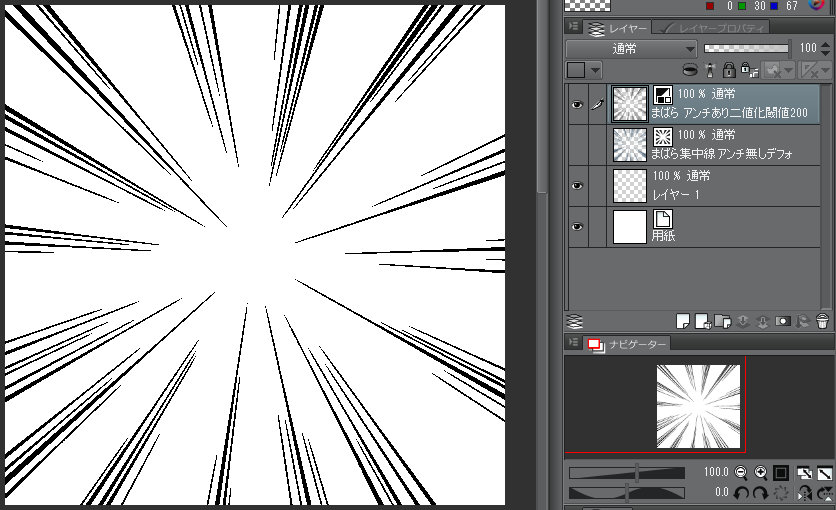Screen dimensions: 836x510
Task: Click the まばら アンチあり二値化閾値200 layer name
Action: 729,113
